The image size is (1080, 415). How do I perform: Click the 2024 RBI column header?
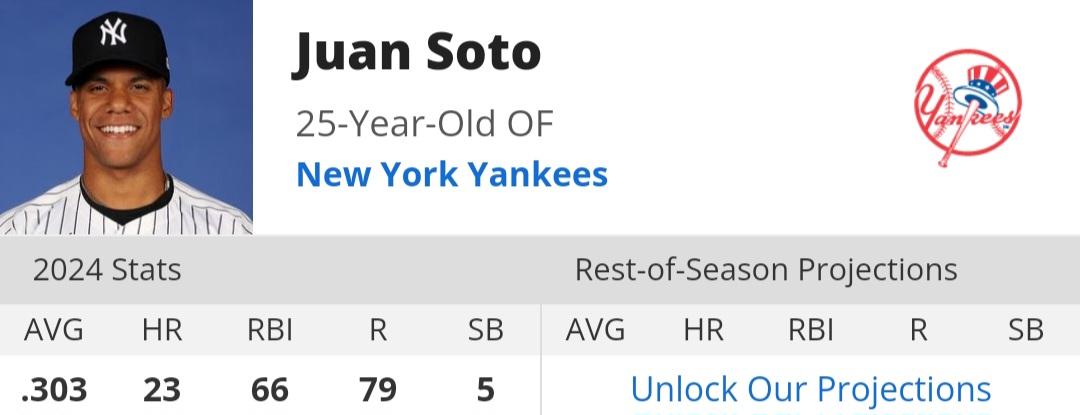pos(270,330)
